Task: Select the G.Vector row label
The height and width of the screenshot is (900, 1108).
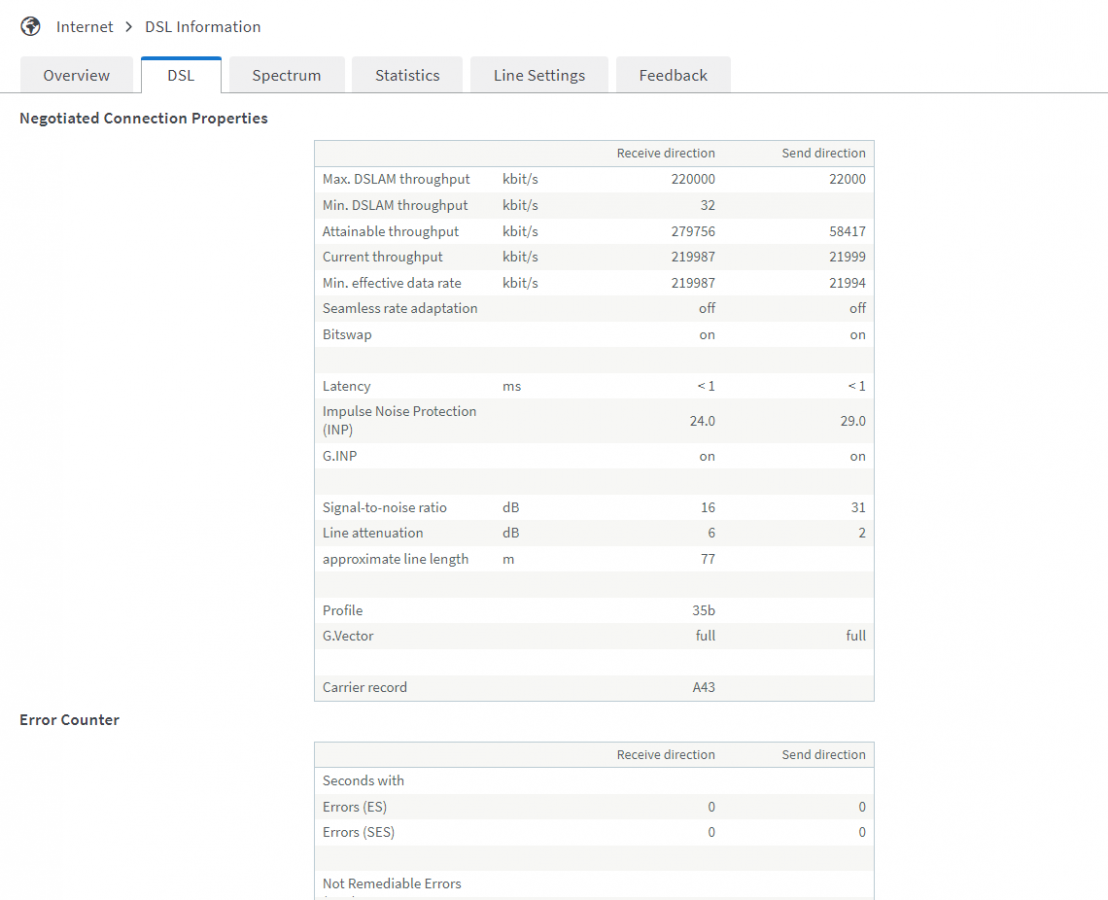Action: (x=348, y=636)
